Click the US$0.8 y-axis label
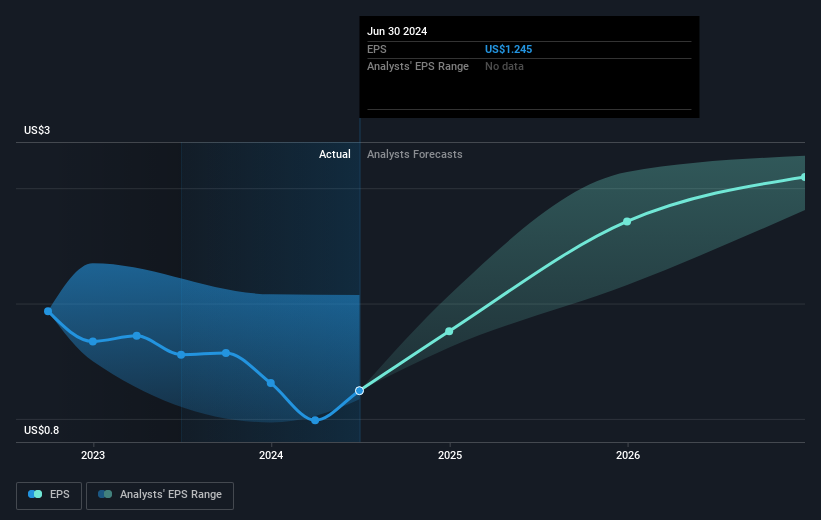 click(41, 430)
